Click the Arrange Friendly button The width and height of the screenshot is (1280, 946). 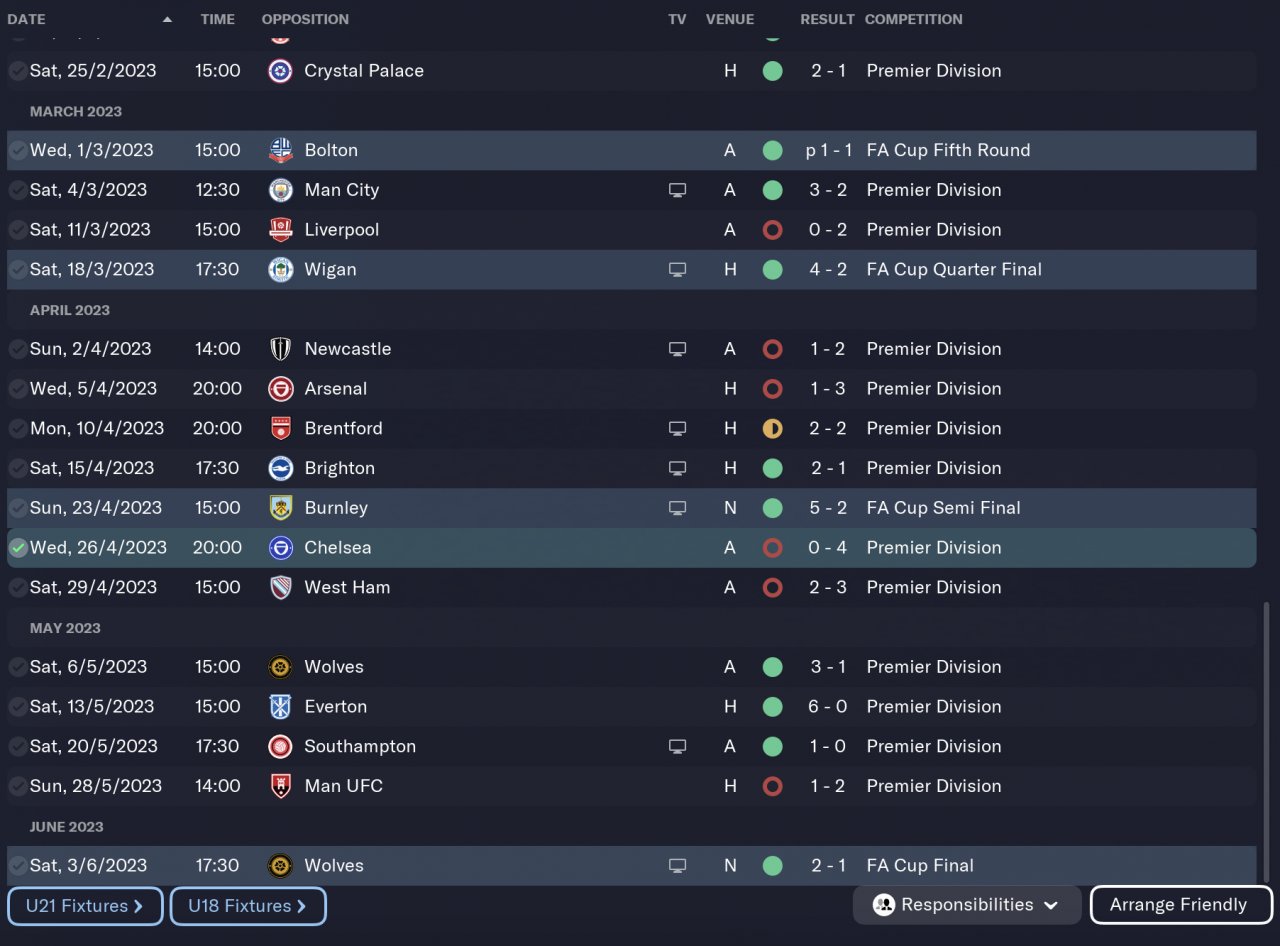[x=1180, y=905]
